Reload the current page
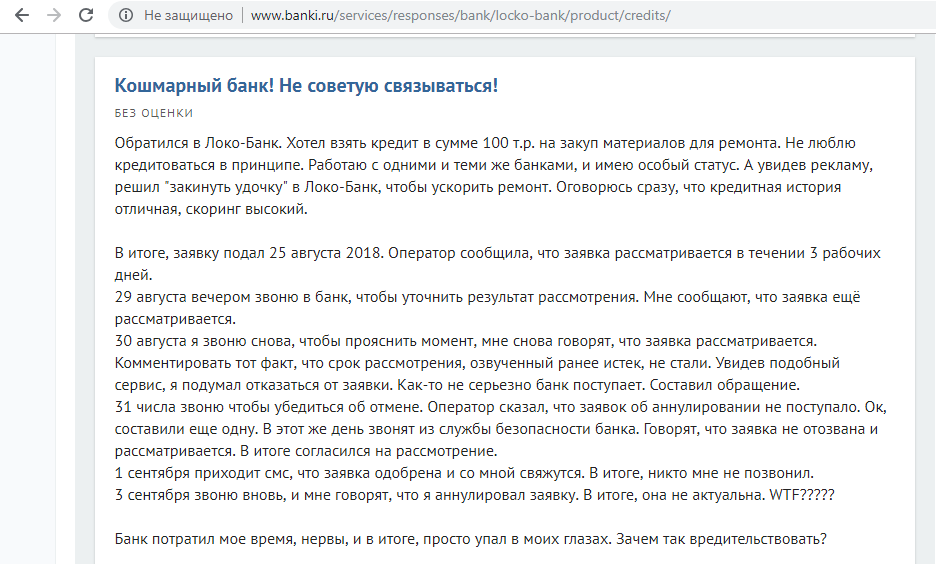 coord(86,16)
